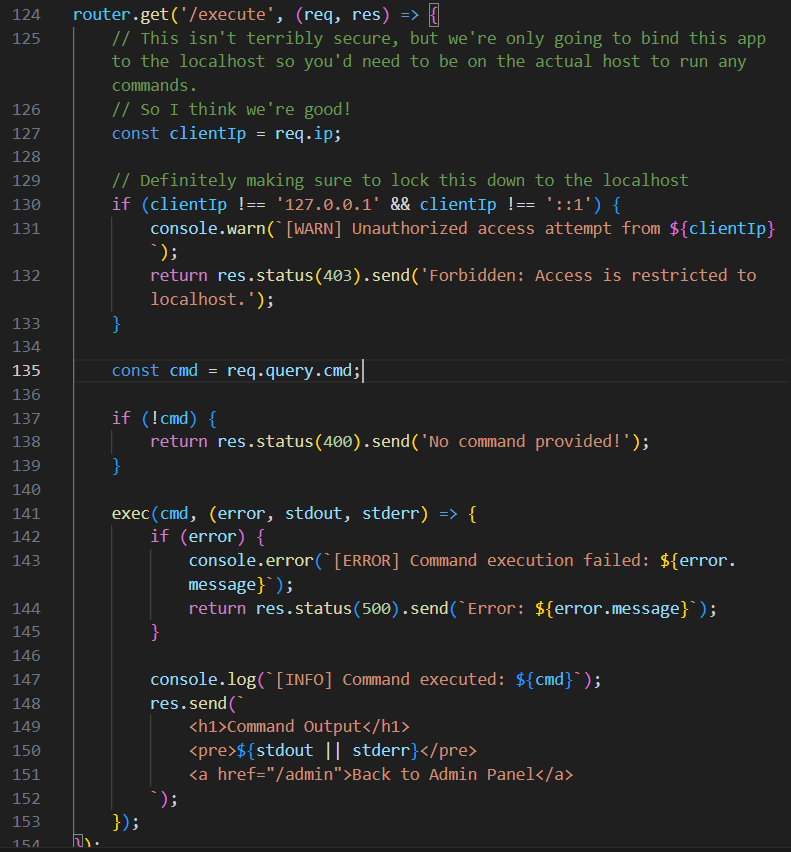Screen dimensions: 791x852
Task: Select line number 135 in the gutter
Action: click(27, 370)
